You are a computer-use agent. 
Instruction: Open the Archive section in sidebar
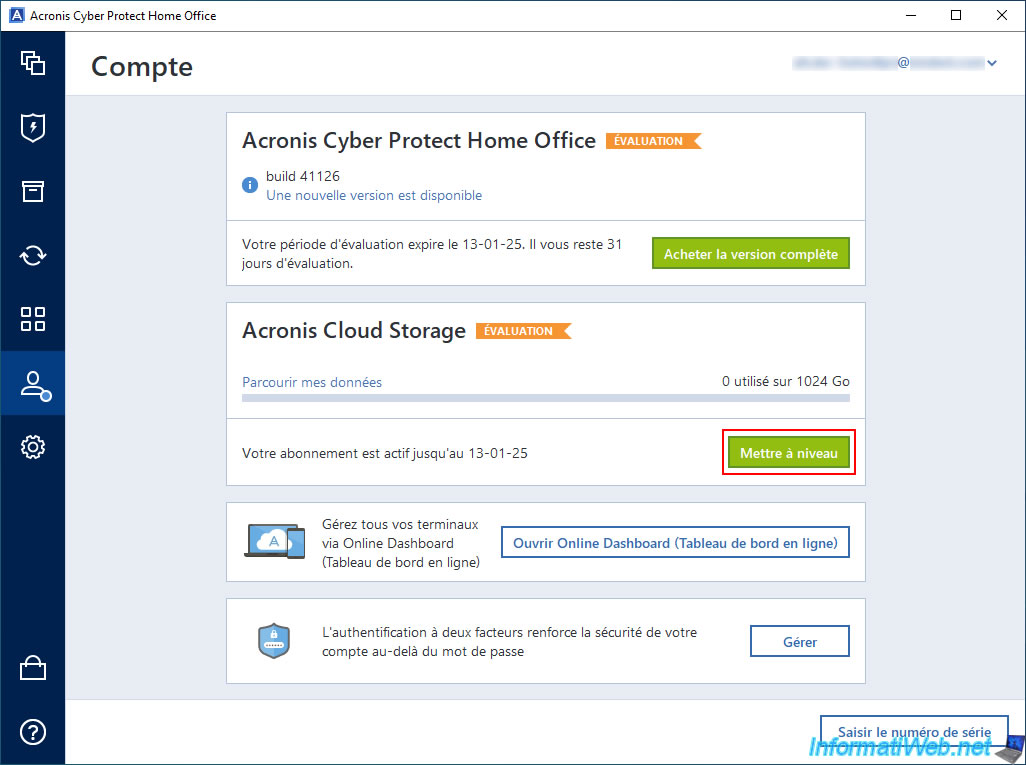(x=33, y=191)
